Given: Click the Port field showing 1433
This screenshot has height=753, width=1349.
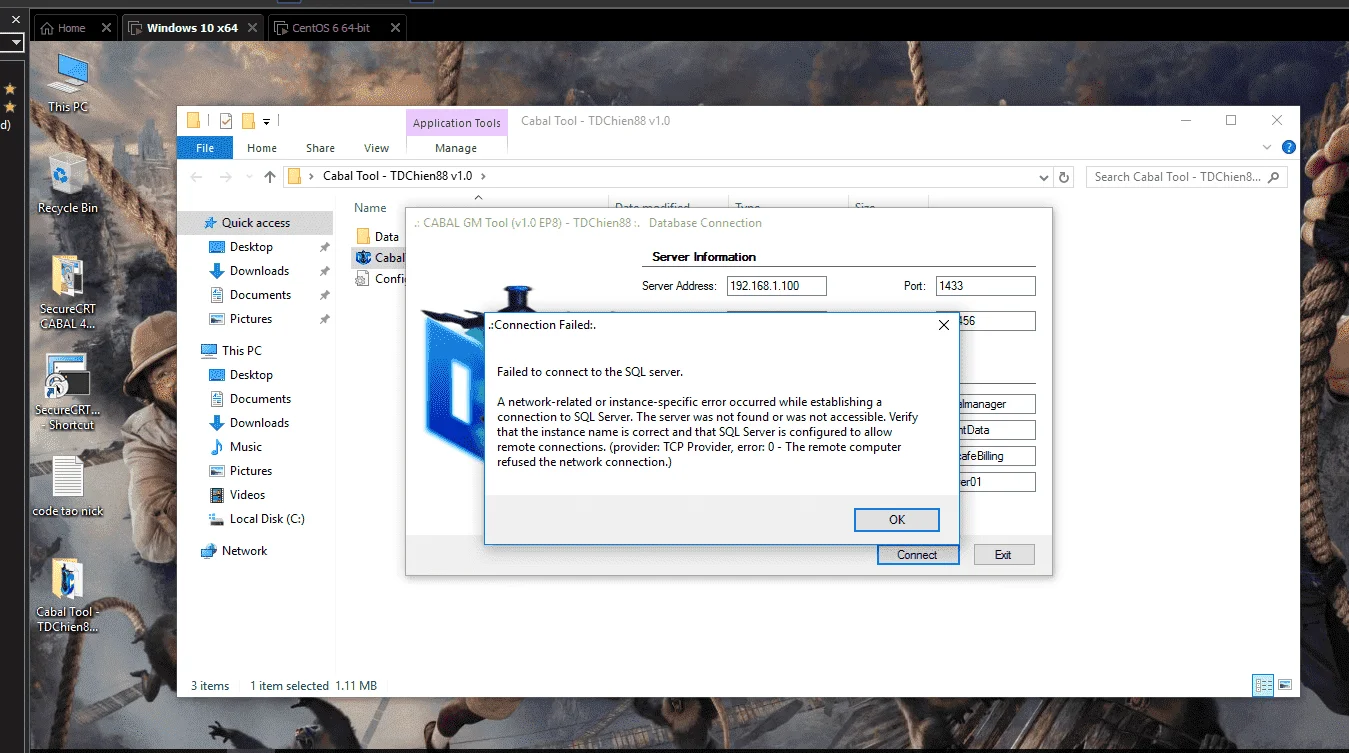Looking at the screenshot, I should point(985,286).
